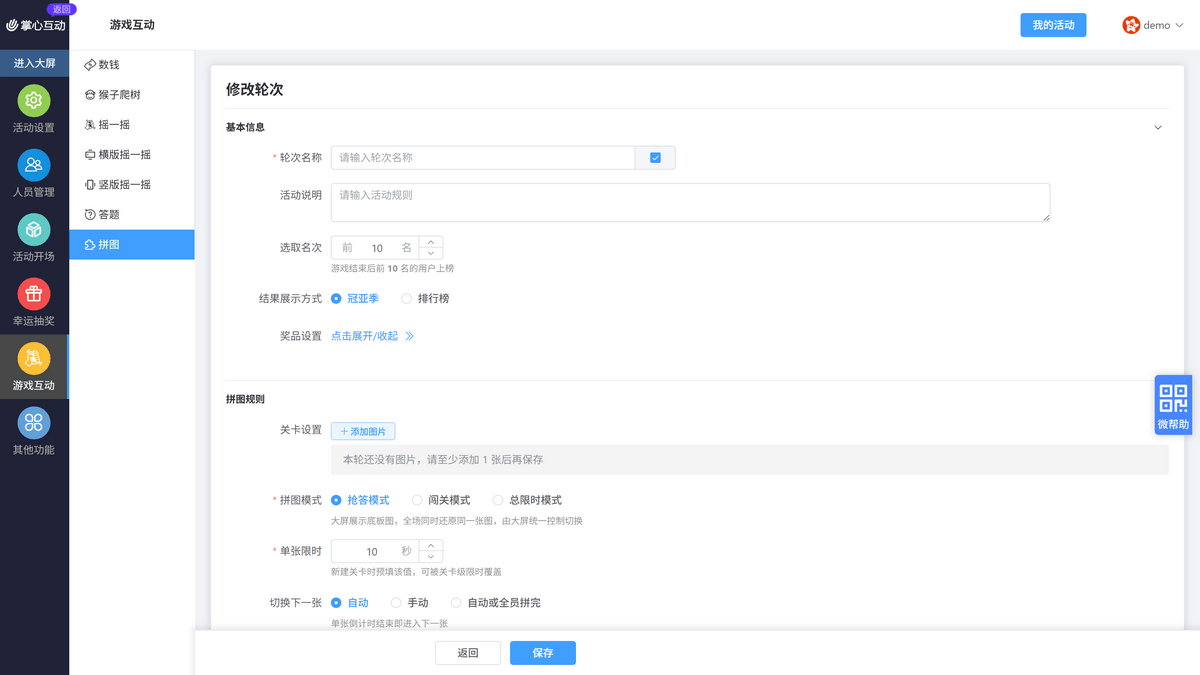
Task: Click the 横版摇一摇 game icon
Action: pos(90,154)
